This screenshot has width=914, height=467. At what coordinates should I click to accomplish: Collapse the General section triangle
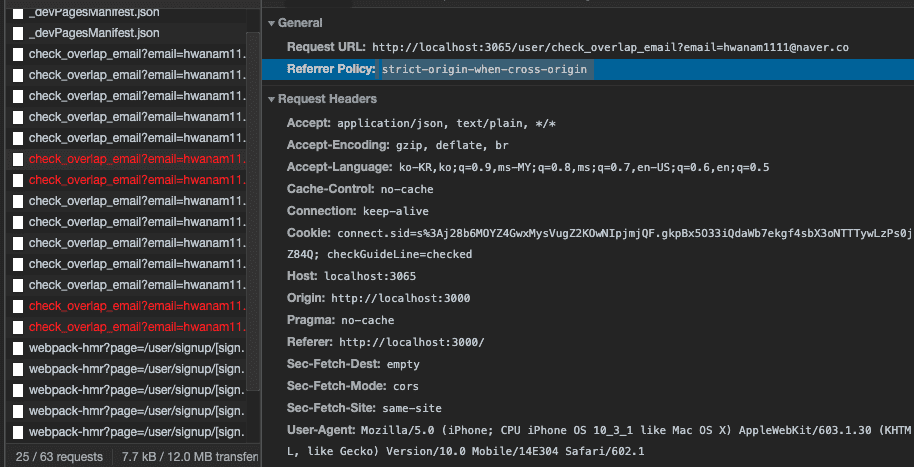[x=272, y=23]
